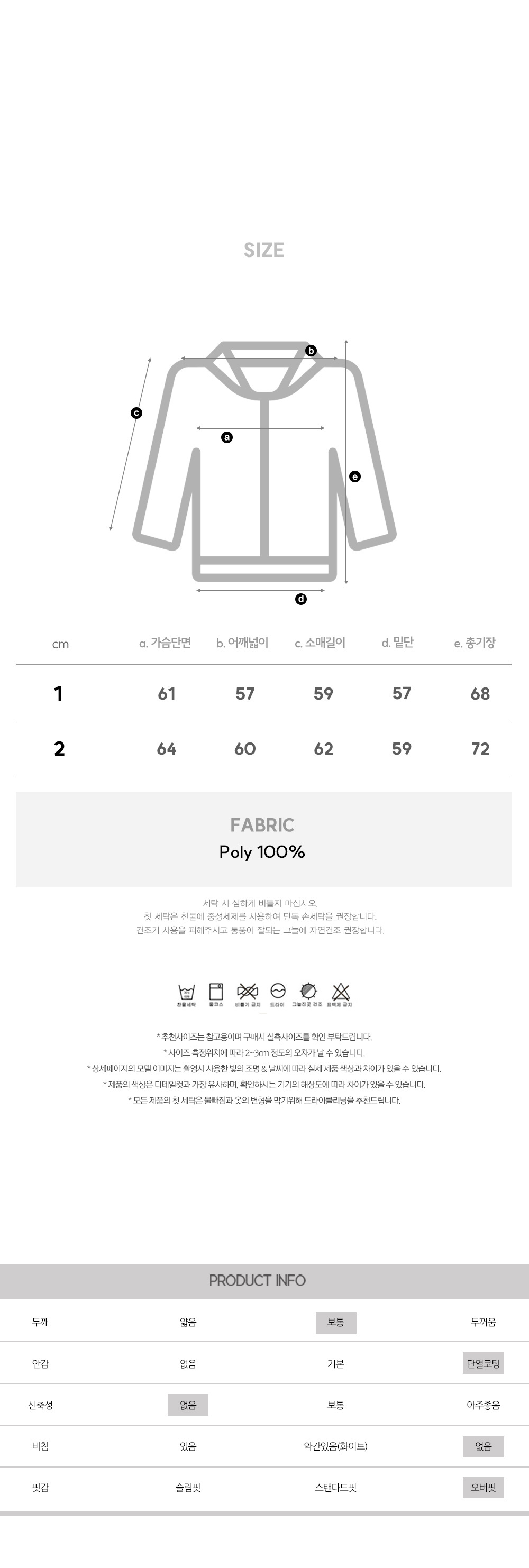Click the dry clean care icon
The image size is (529, 1568).
[x=278, y=992]
